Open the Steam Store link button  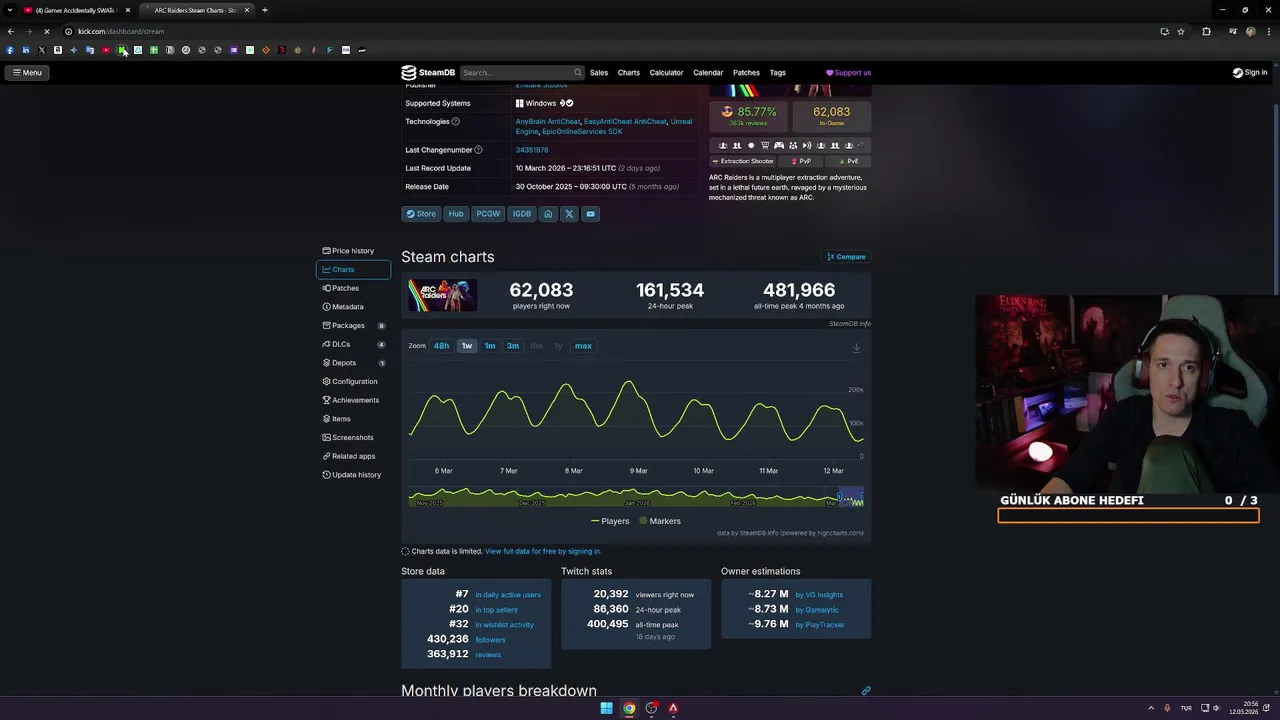coord(421,214)
